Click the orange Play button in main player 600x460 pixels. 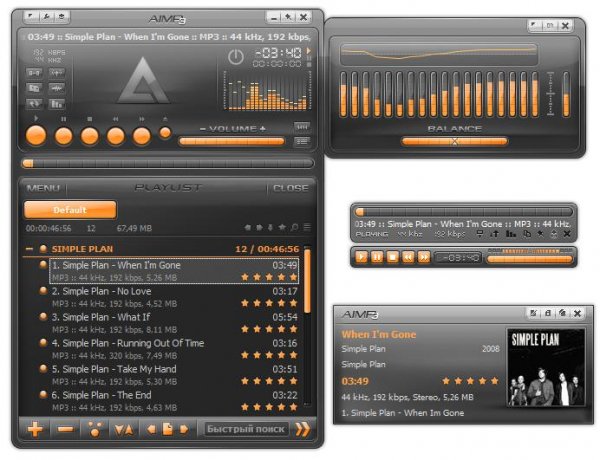pos(36,136)
